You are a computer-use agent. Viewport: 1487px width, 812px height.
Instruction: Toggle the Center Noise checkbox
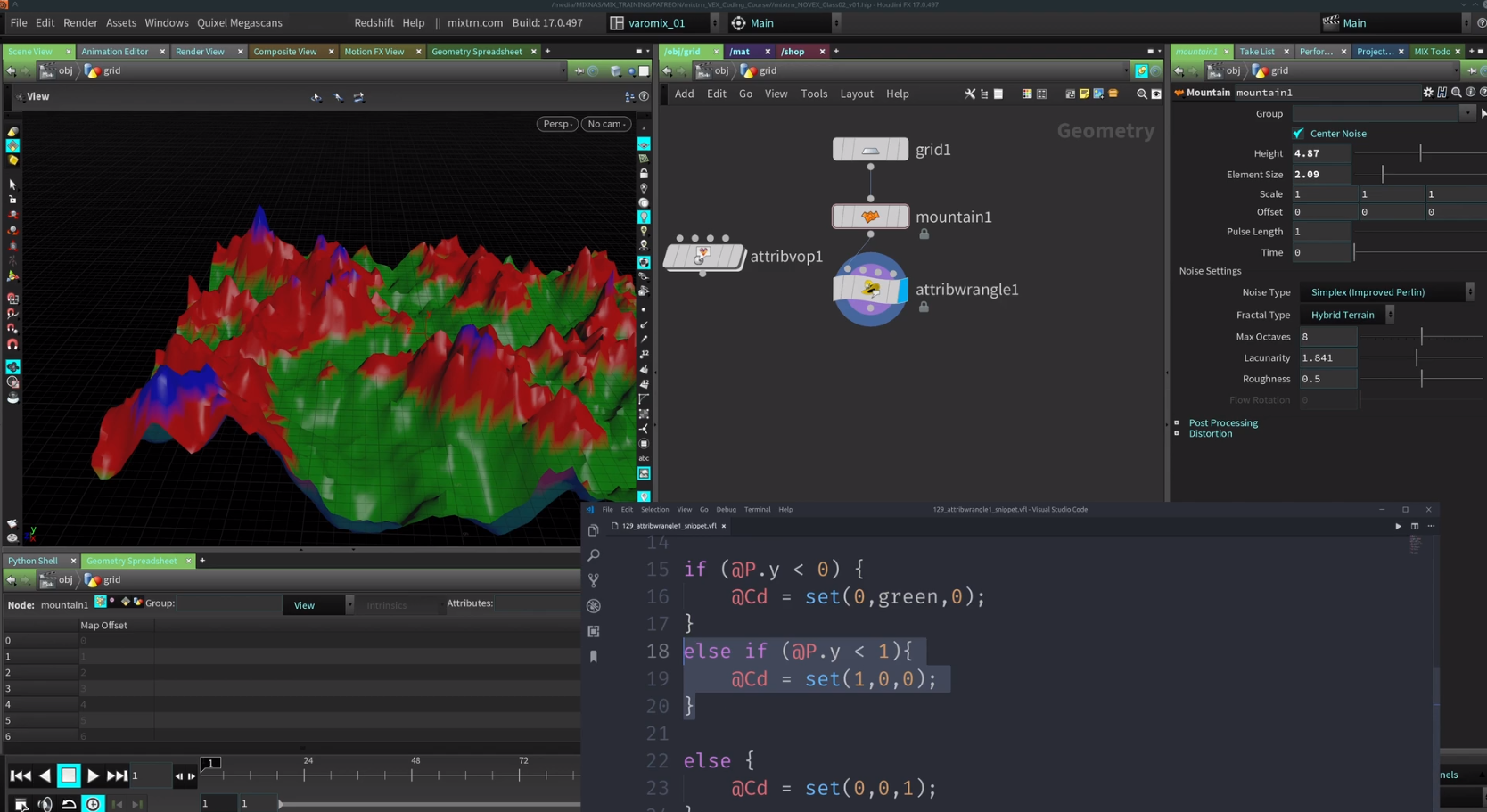(x=1298, y=134)
